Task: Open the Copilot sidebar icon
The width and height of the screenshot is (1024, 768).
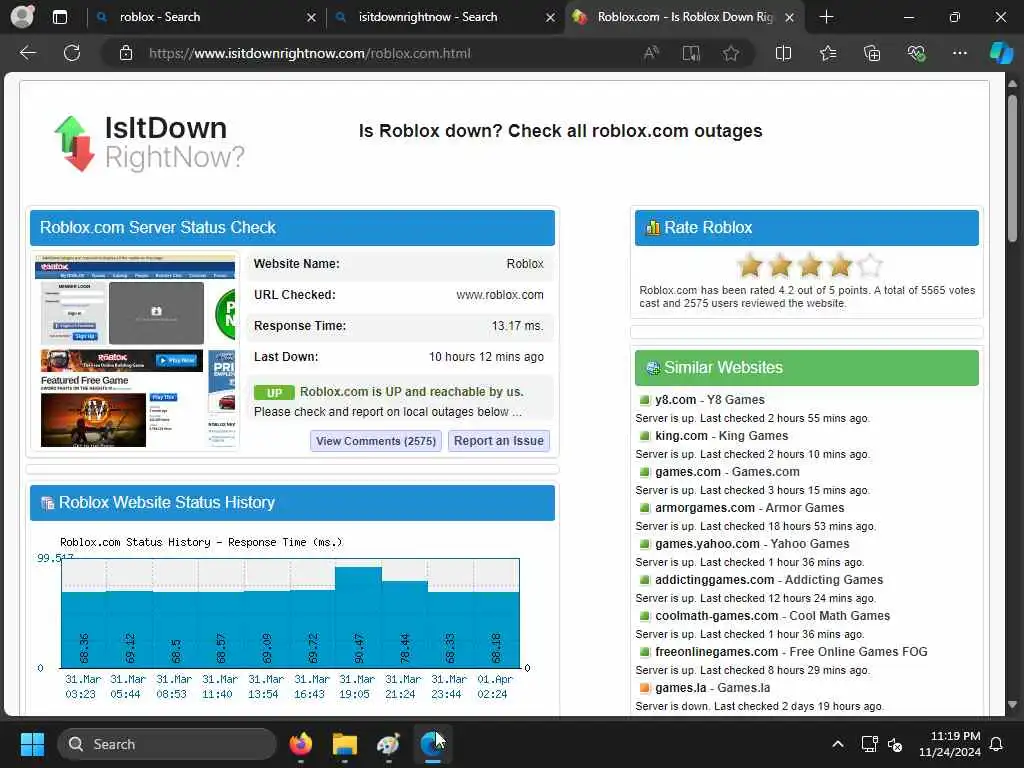Action: (1001, 53)
